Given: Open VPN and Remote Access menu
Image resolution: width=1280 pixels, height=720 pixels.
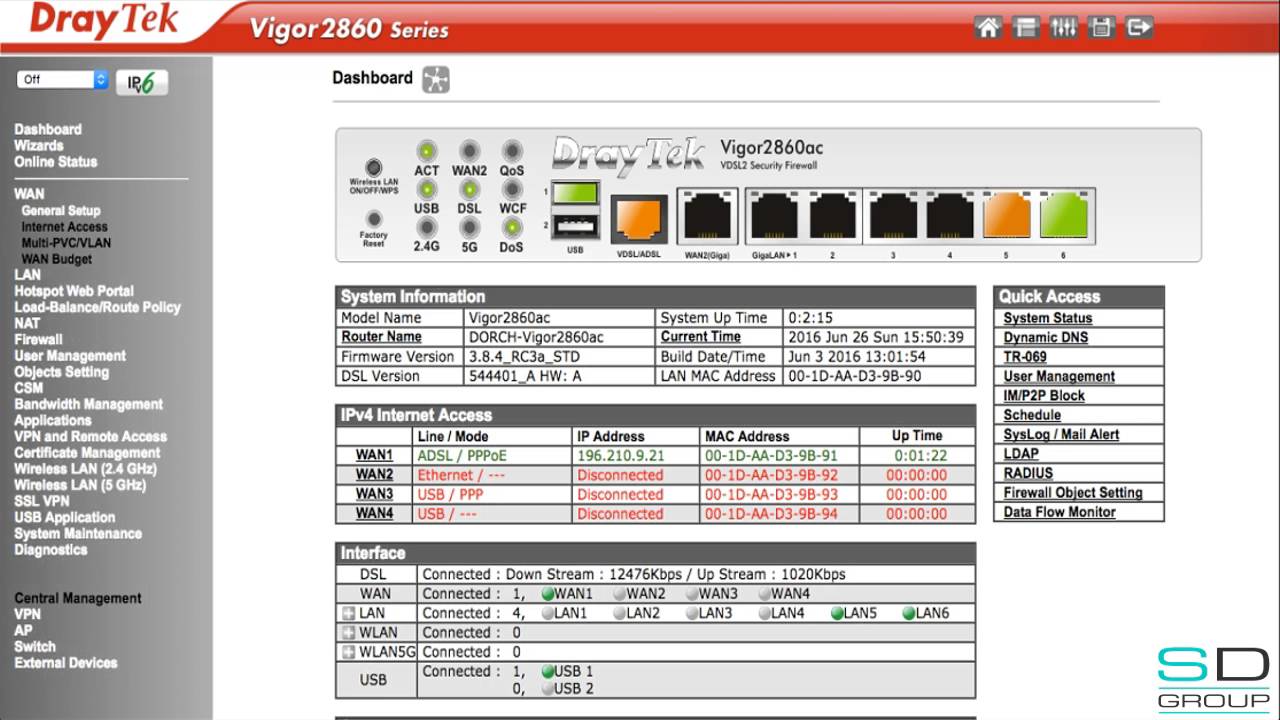Looking at the screenshot, I should (90, 436).
